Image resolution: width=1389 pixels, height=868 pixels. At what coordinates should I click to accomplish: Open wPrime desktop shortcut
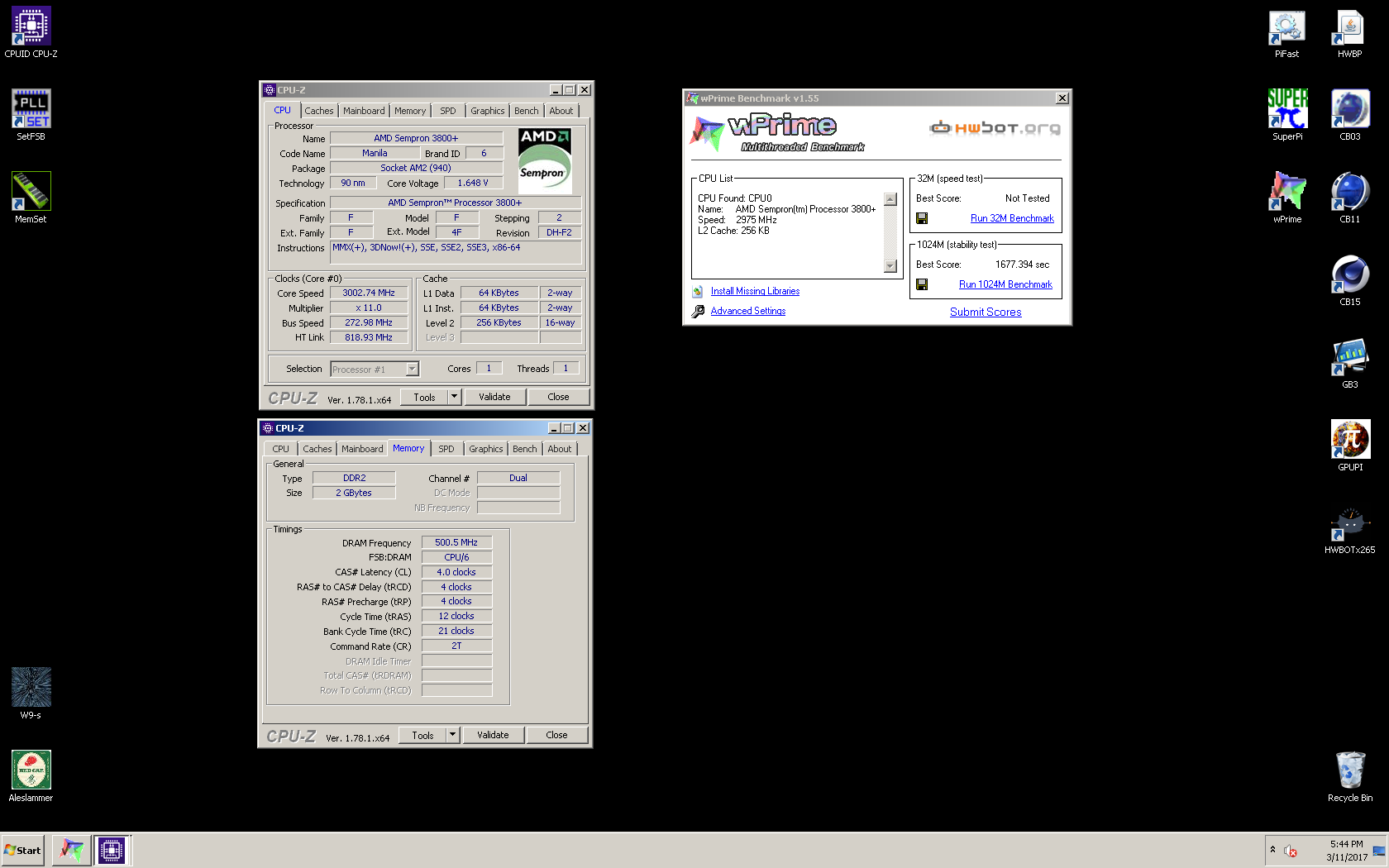point(1287,198)
